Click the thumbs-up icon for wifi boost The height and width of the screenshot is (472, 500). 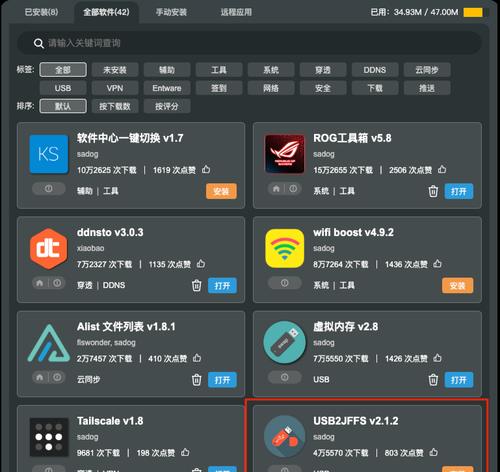click(437, 264)
